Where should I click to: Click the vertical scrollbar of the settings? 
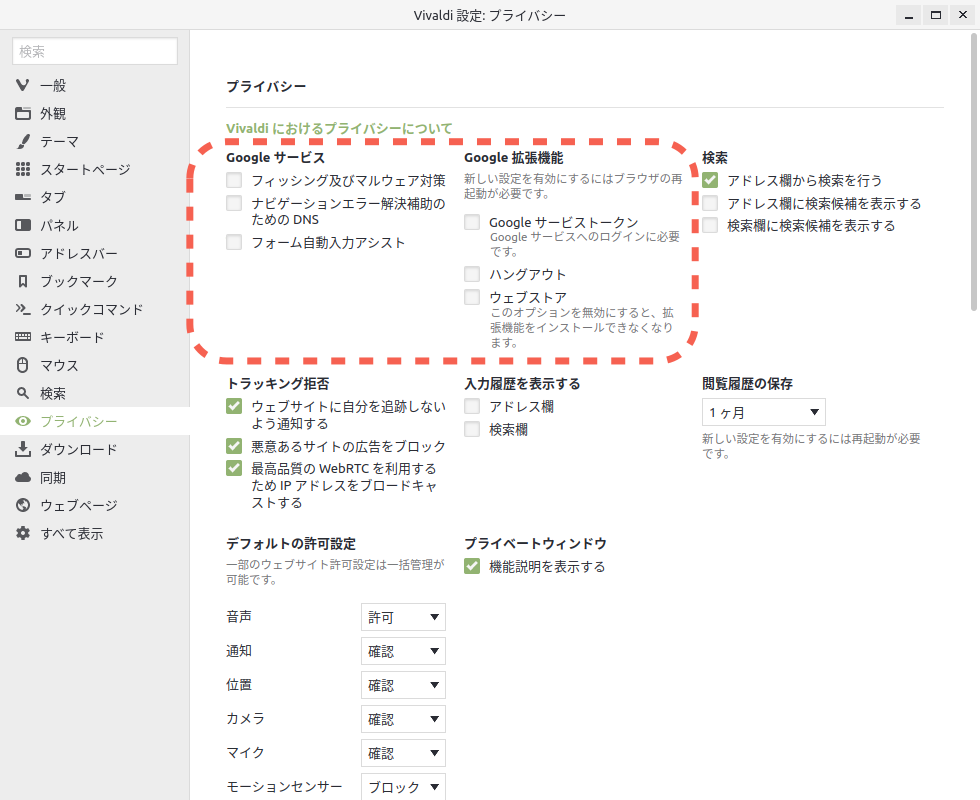tap(973, 172)
